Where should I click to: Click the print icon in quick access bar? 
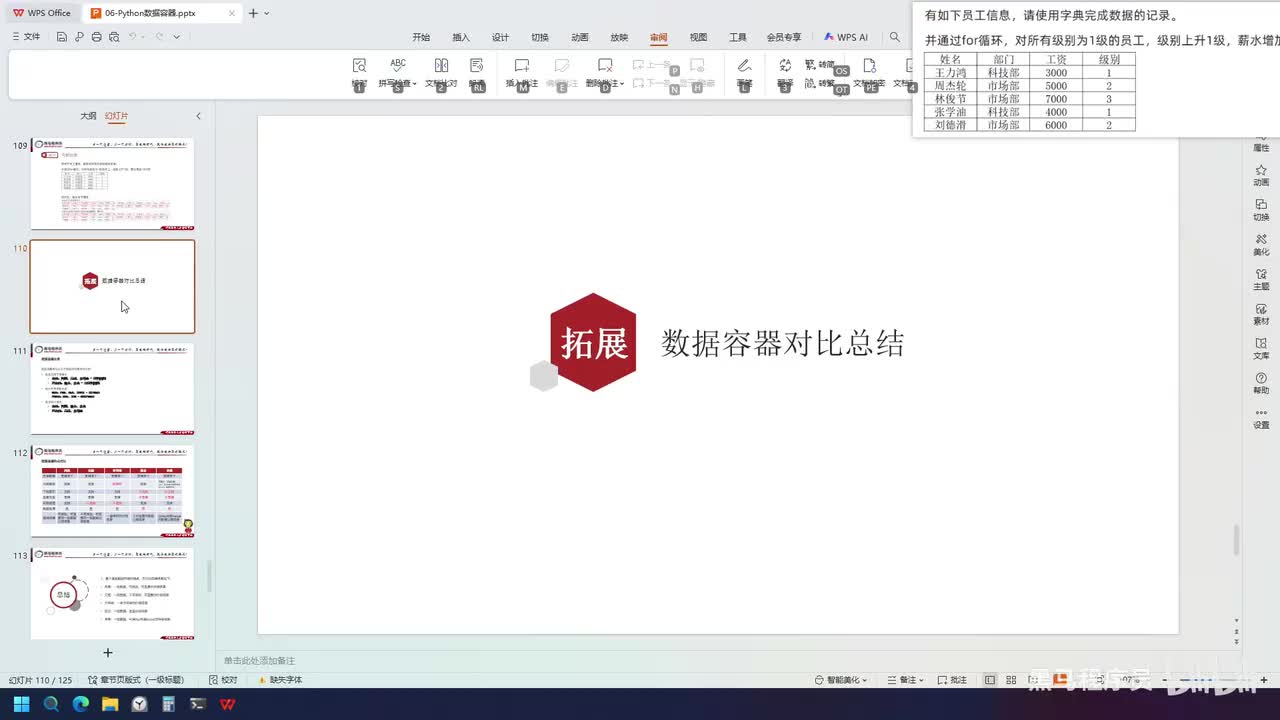[x=96, y=37]
